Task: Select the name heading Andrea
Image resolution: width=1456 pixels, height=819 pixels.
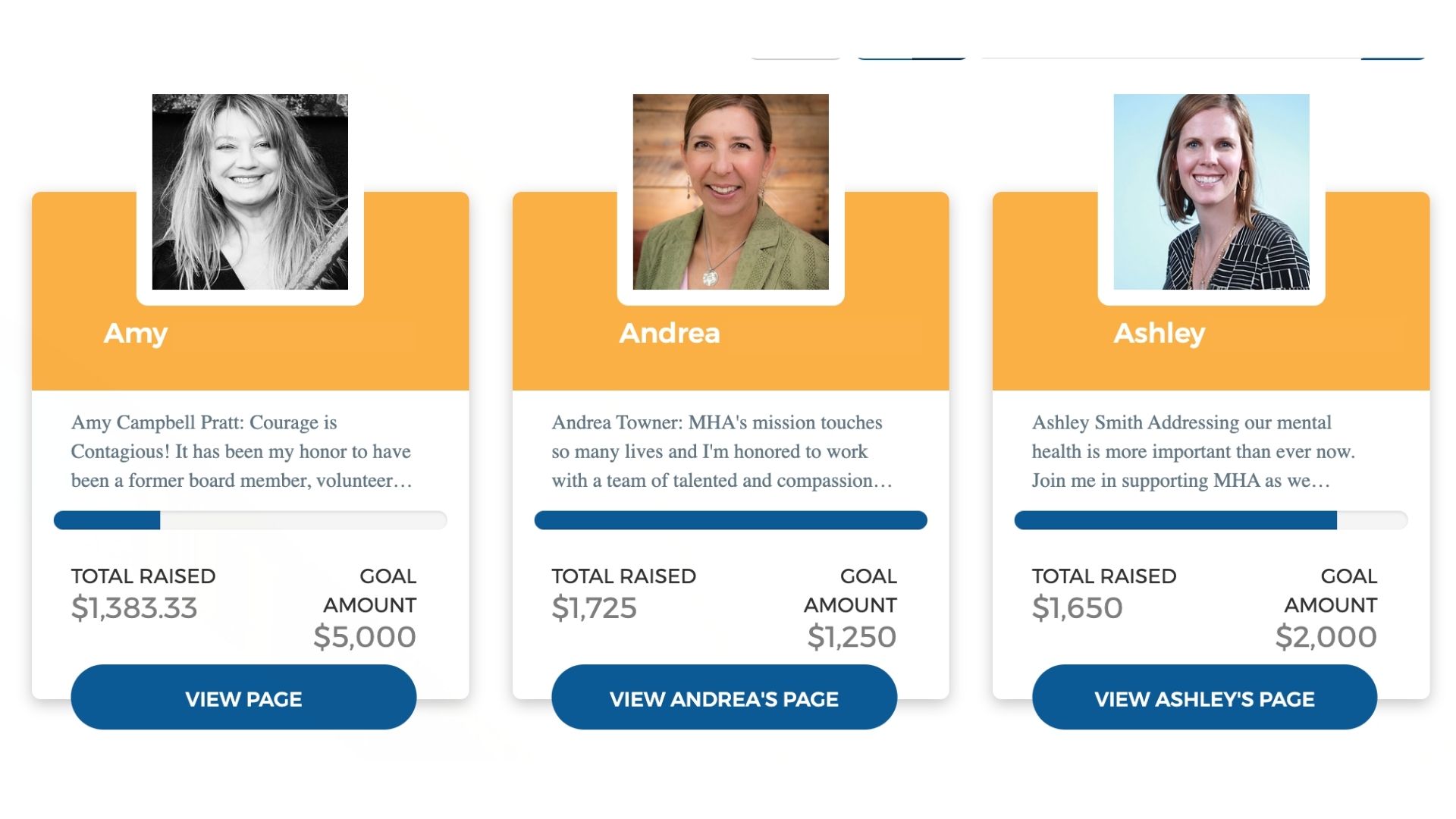Action: [x=670, y=332]
